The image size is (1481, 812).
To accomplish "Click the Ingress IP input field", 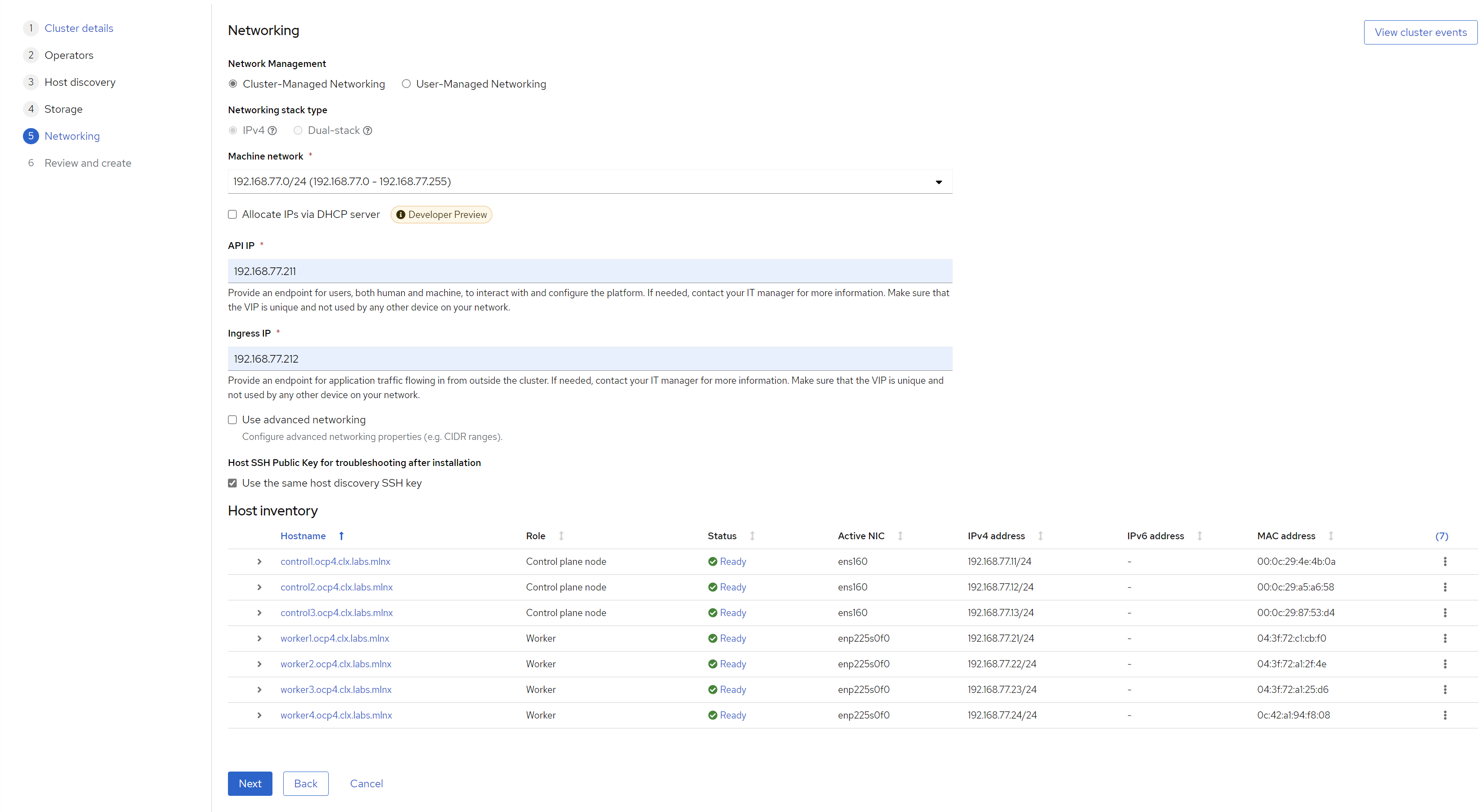I will [590, 359].
